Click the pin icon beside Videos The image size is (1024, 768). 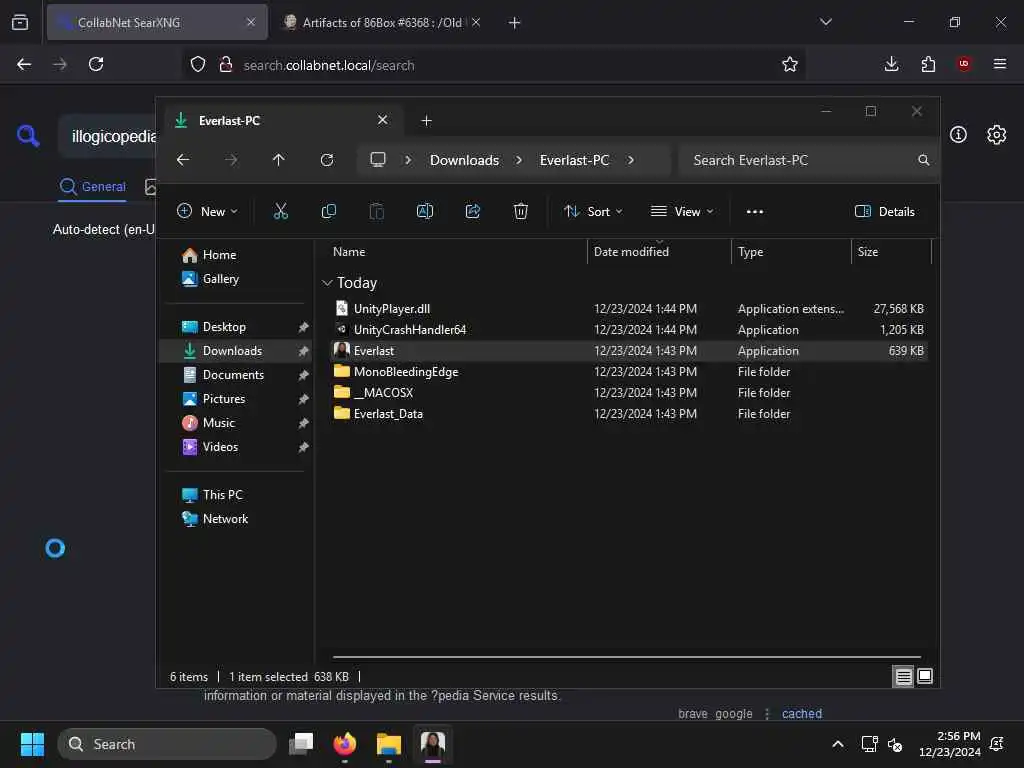coord(303,447)
